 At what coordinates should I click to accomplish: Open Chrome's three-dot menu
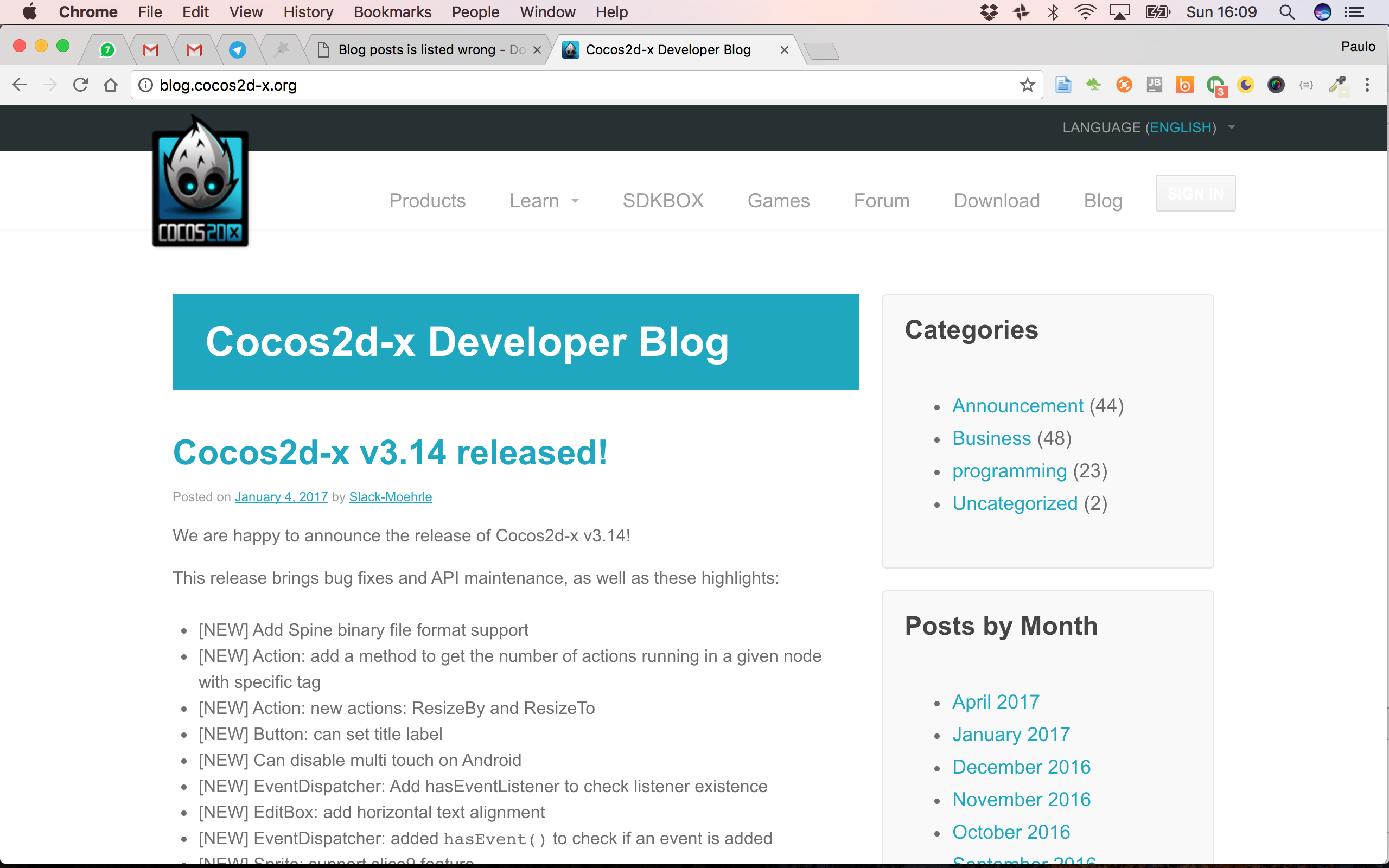pyautogui.click(x=1367, y=85)
